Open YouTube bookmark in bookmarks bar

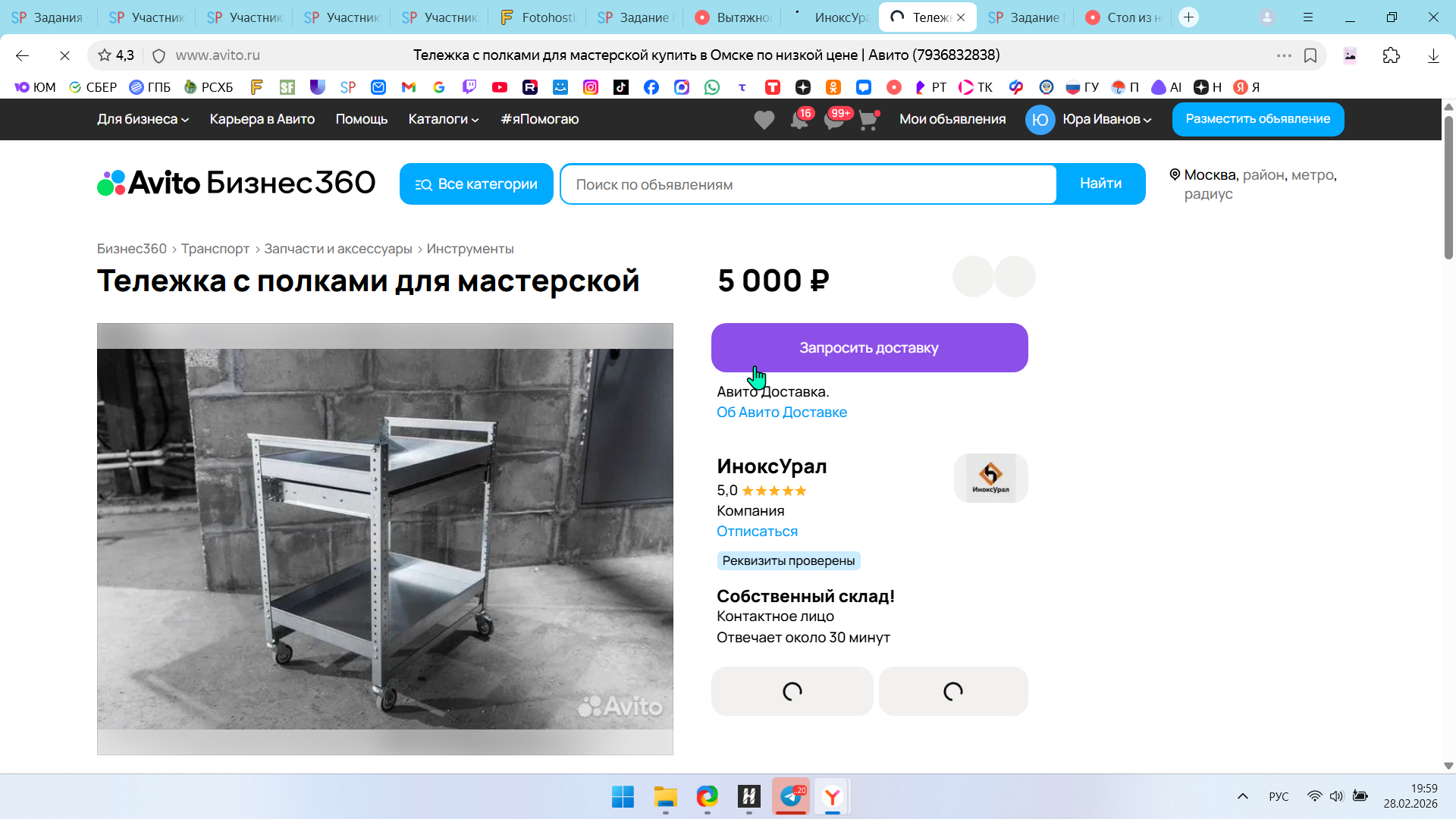tap(499, 87)
